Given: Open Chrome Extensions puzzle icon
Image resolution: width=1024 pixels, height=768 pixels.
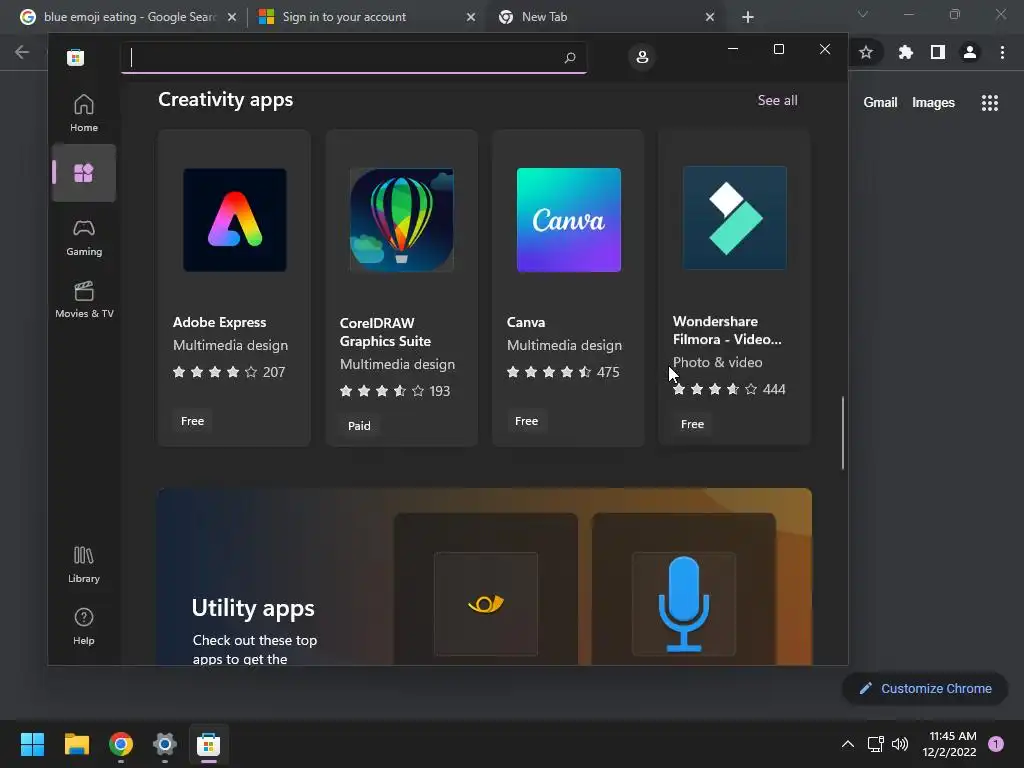Looking at the screenshot, I should (906, 52).
